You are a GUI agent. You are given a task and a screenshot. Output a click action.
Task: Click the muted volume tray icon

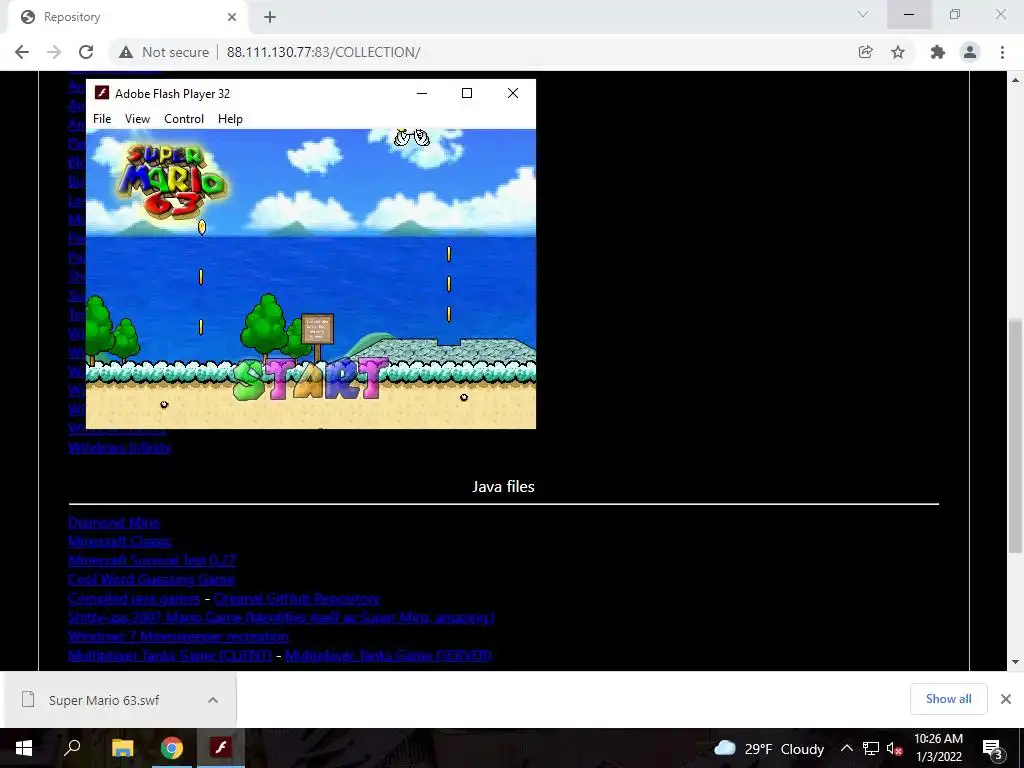click(x=895, y=748)
